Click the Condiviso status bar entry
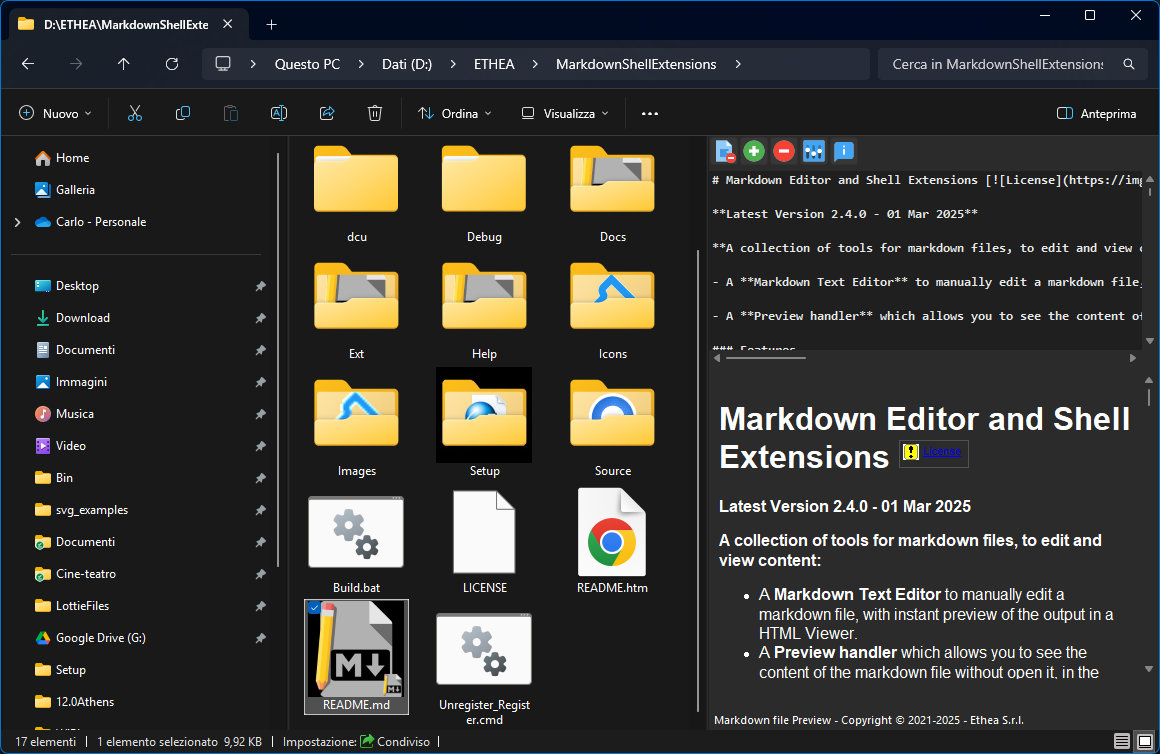The width and height of the screenshot is (1160, 754). coord(394,741)
